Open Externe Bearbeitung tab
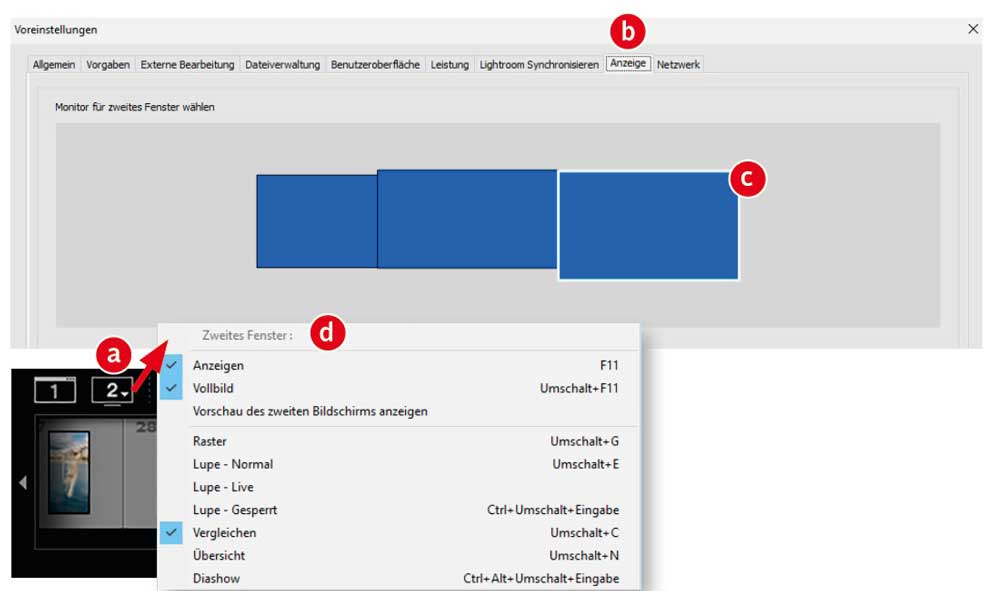This screenshot has width=1000, height=591. (188, 64)
